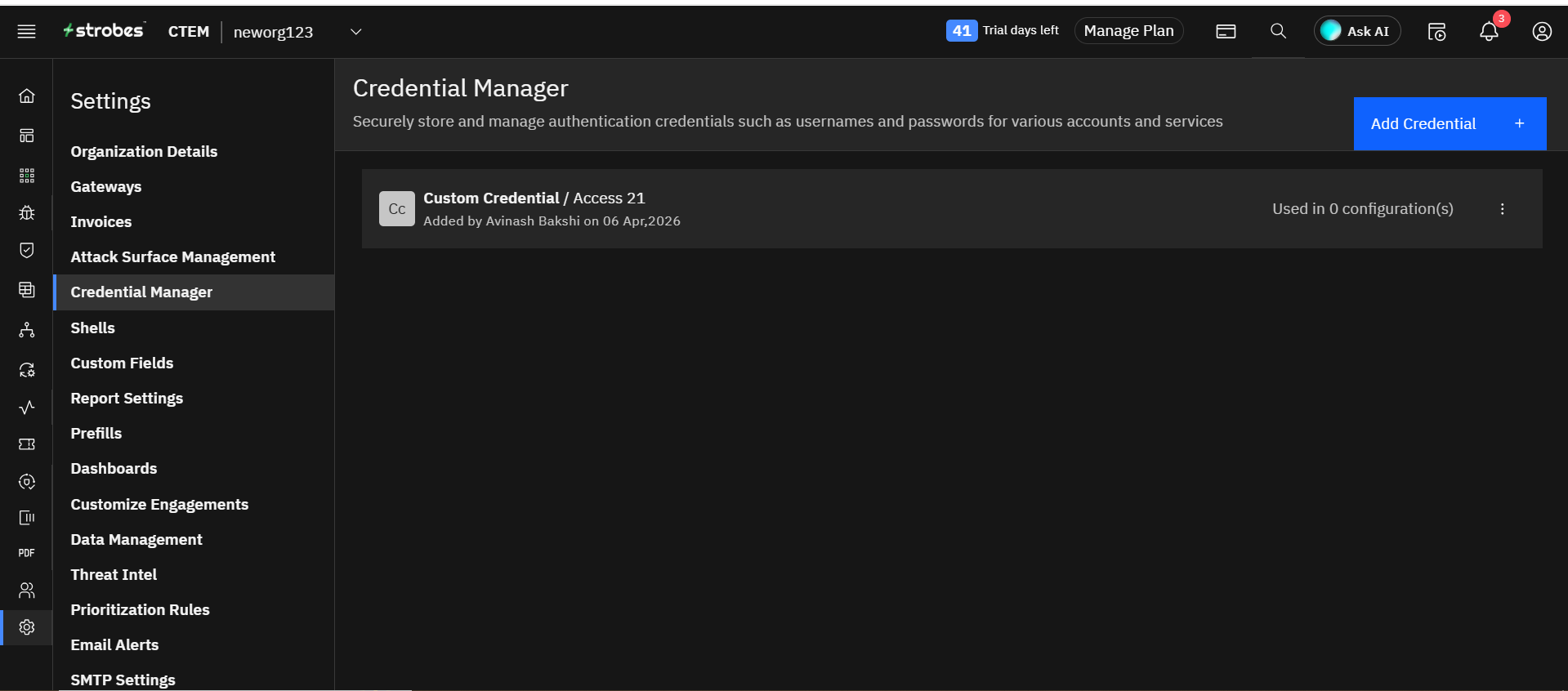Click the notifications bell icon
Image resolution: width=1568 pixels, height=691 pixels.
click(1489, 32)
